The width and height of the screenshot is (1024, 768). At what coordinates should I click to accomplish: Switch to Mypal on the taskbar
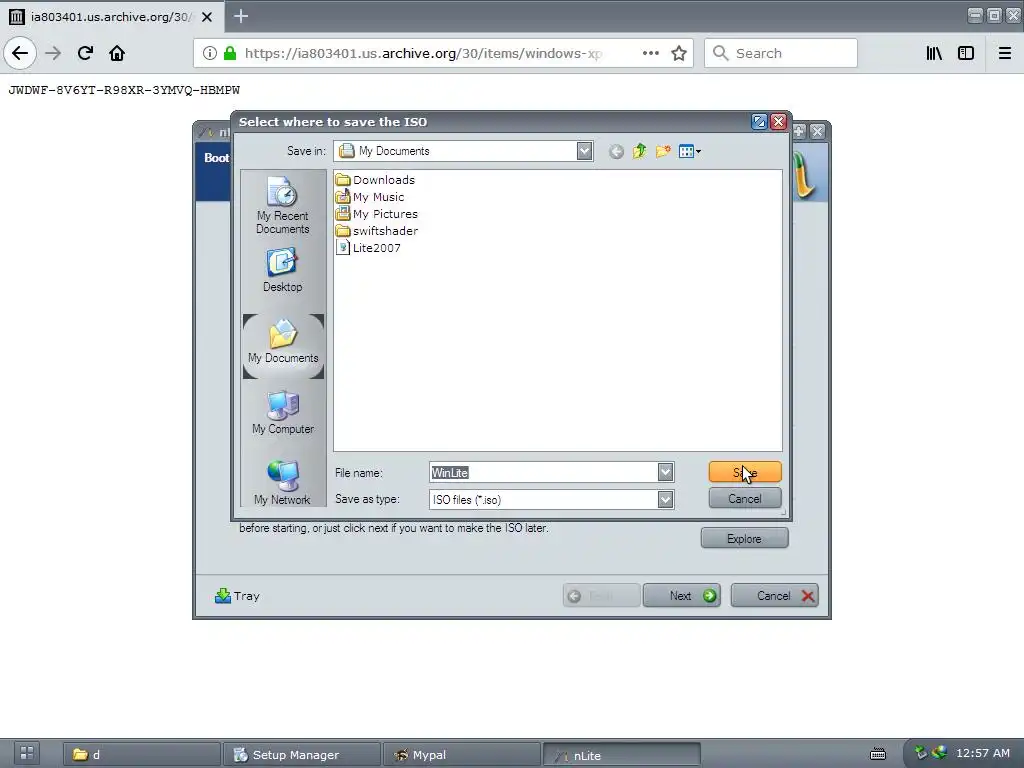click(462, 754)
